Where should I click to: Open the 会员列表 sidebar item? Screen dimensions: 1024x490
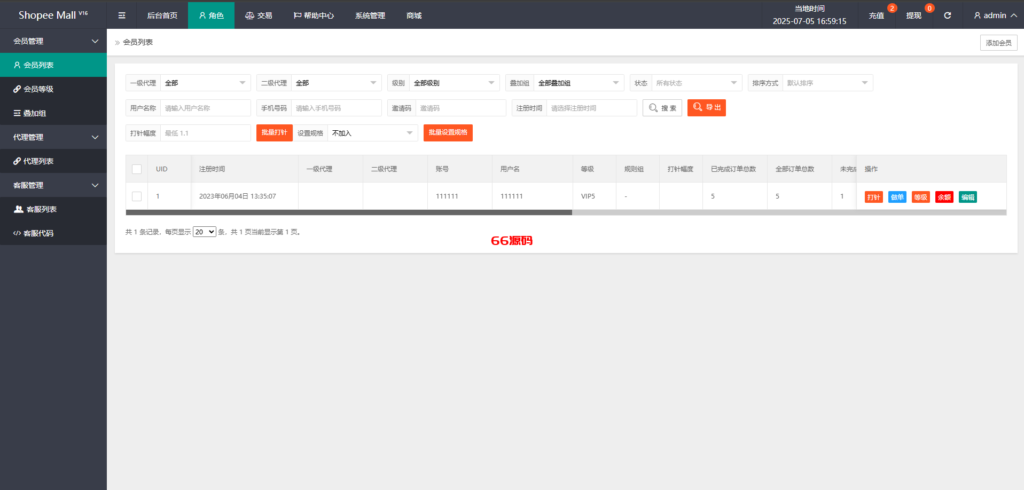(53, 65)
